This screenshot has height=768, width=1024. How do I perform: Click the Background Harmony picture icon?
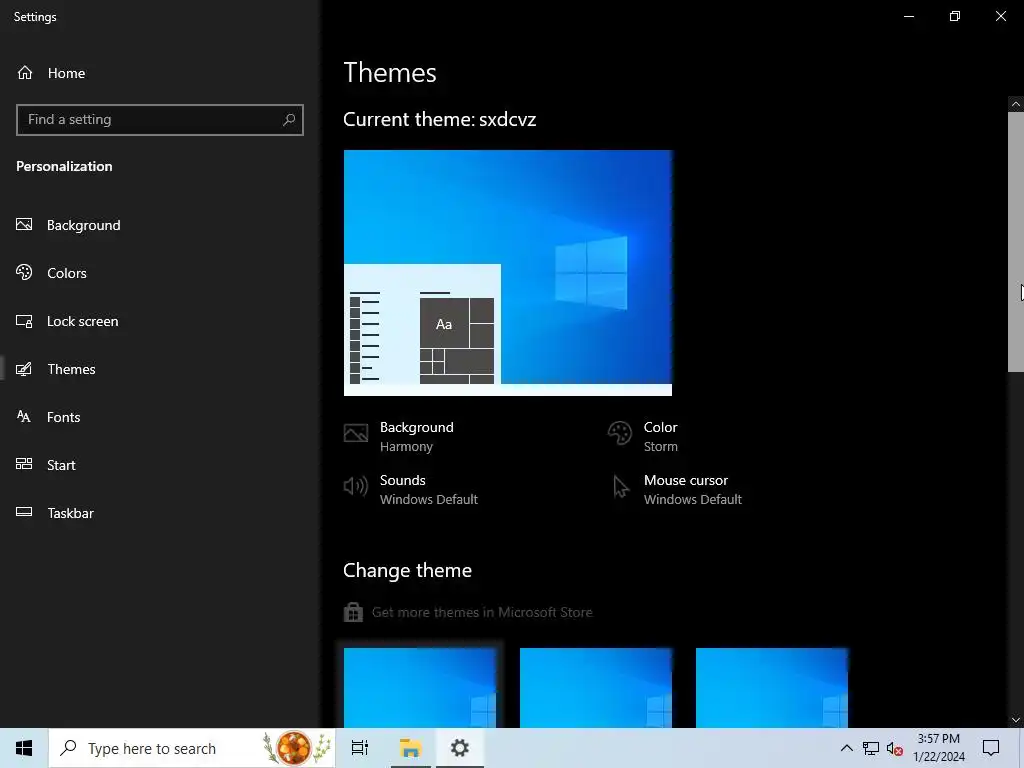[x=356, y=434]
